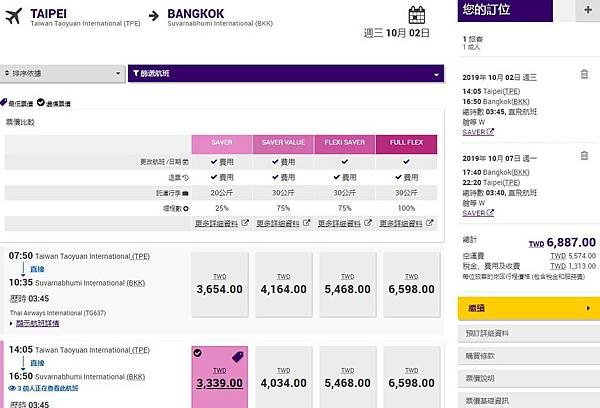Click the lowest fare tag legend icon
The height and width of the screenshot is (408, 600).
point(3,102)
